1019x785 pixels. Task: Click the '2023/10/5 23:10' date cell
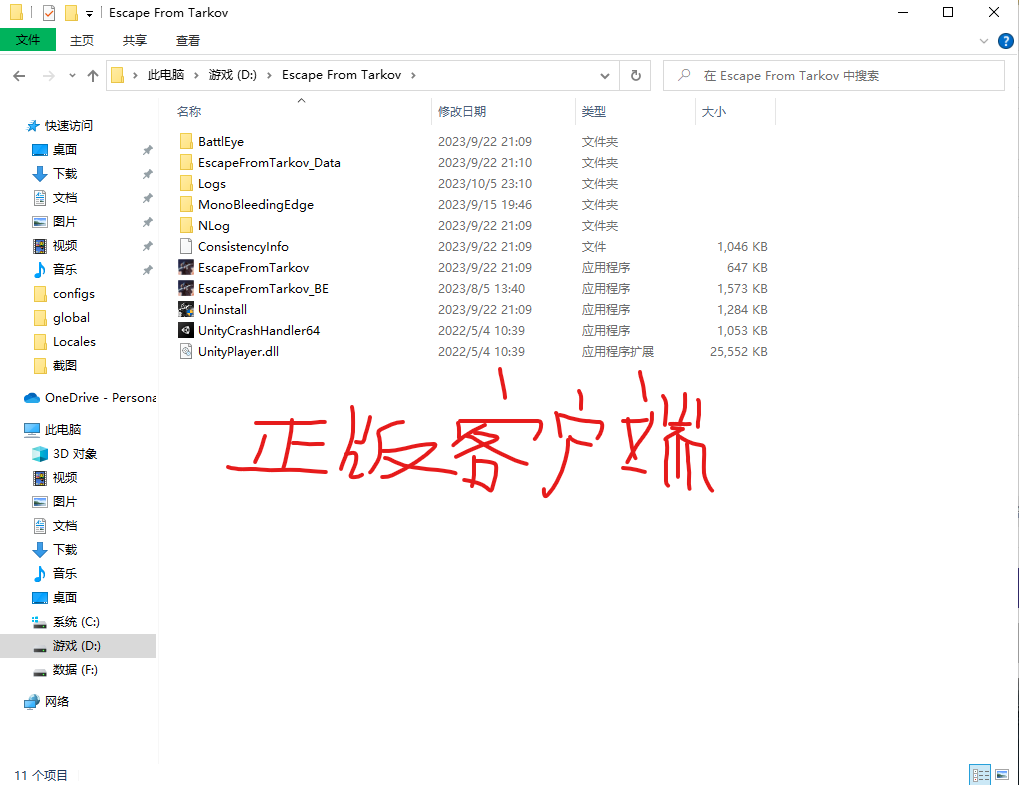tap(485, 184)
